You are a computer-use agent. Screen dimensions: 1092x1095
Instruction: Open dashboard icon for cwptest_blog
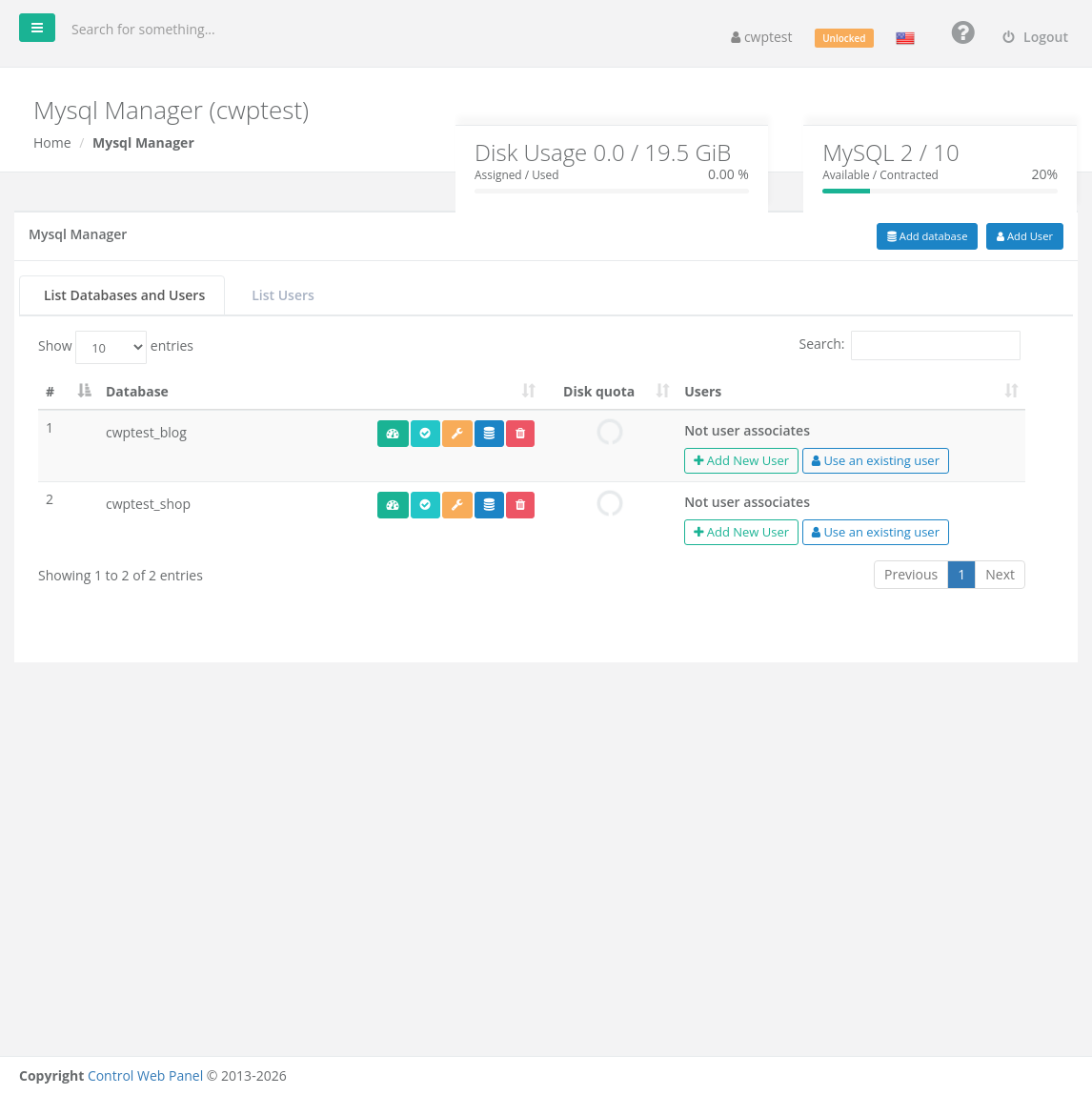tap(393, 434)
